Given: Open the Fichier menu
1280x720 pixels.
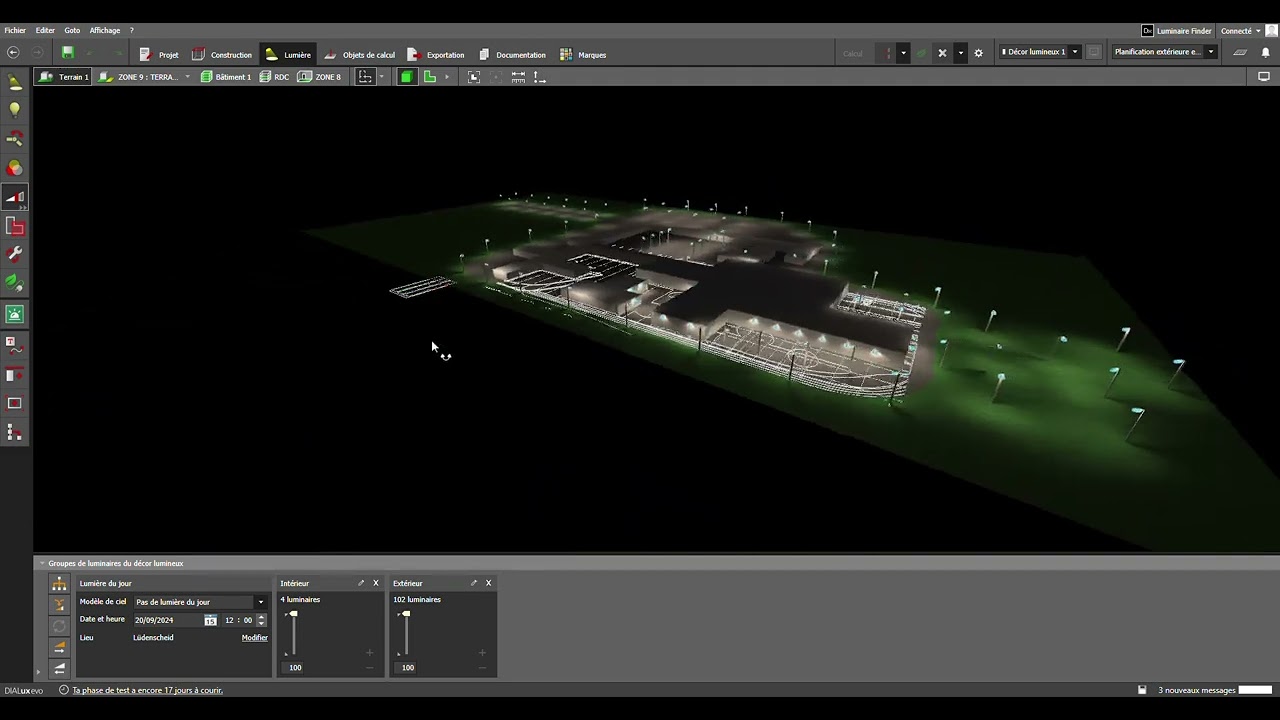Looking at the screenshot, I should (15, 31).
